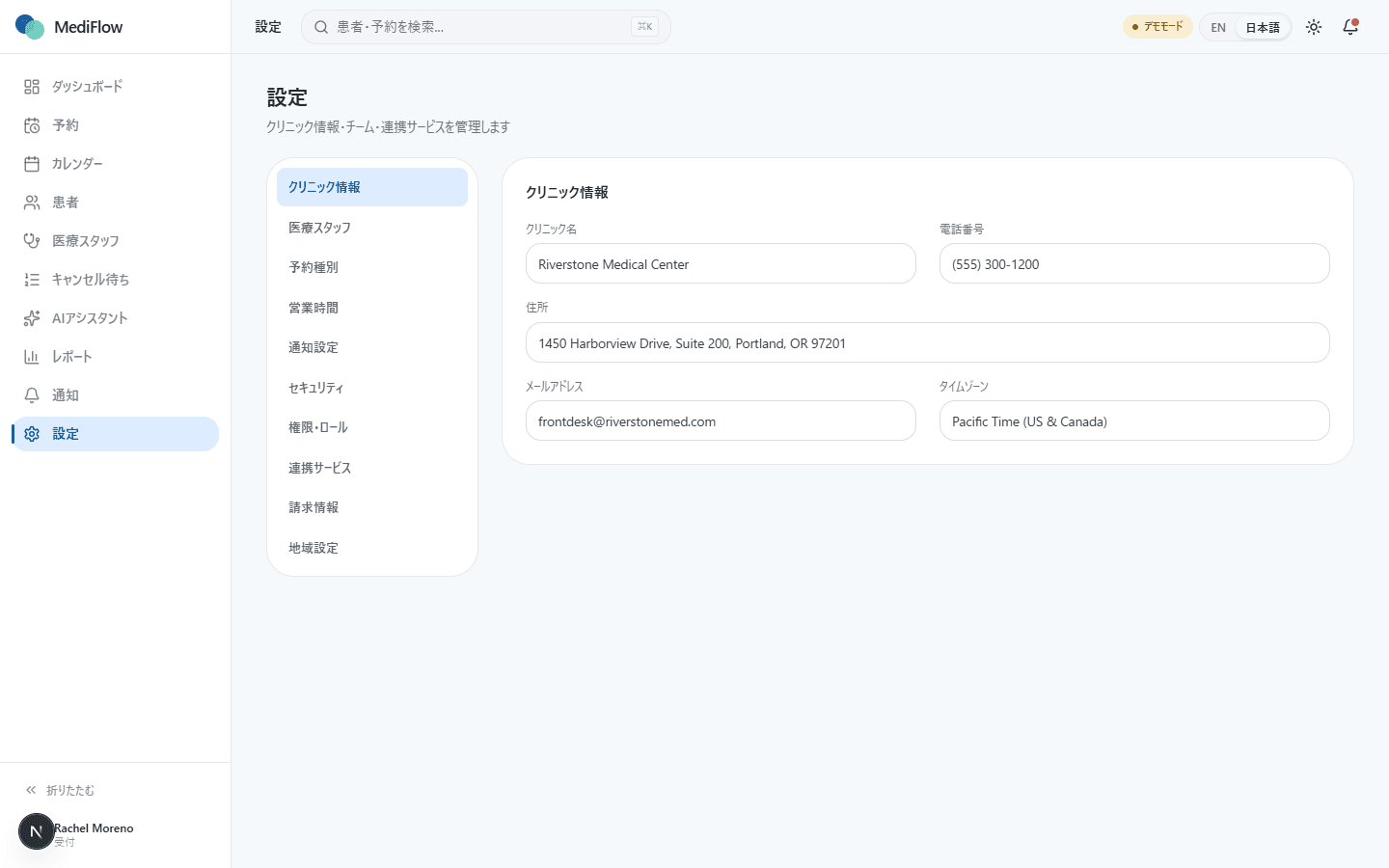Click the 医療スタッフ stethoscope icon
Image resolution: width=1389 pixels, height=868 pixels.
32,241
